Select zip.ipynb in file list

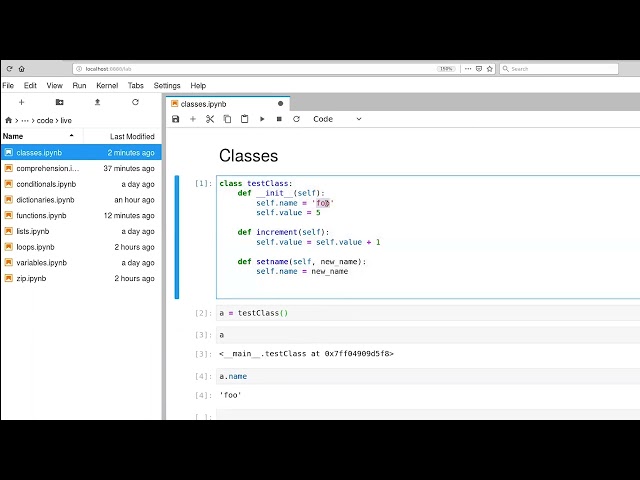(81, 278)
